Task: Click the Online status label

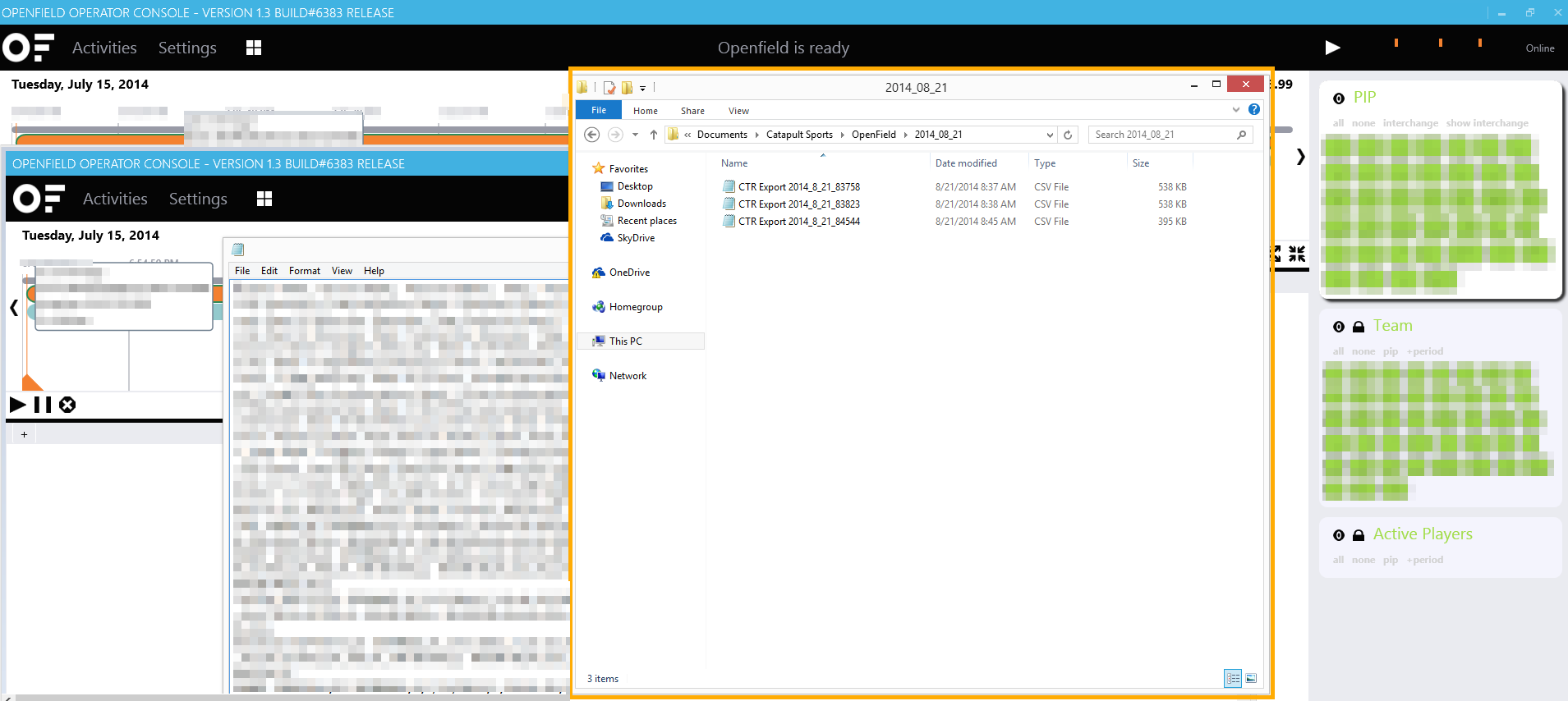Action: tap(1540, 48)
